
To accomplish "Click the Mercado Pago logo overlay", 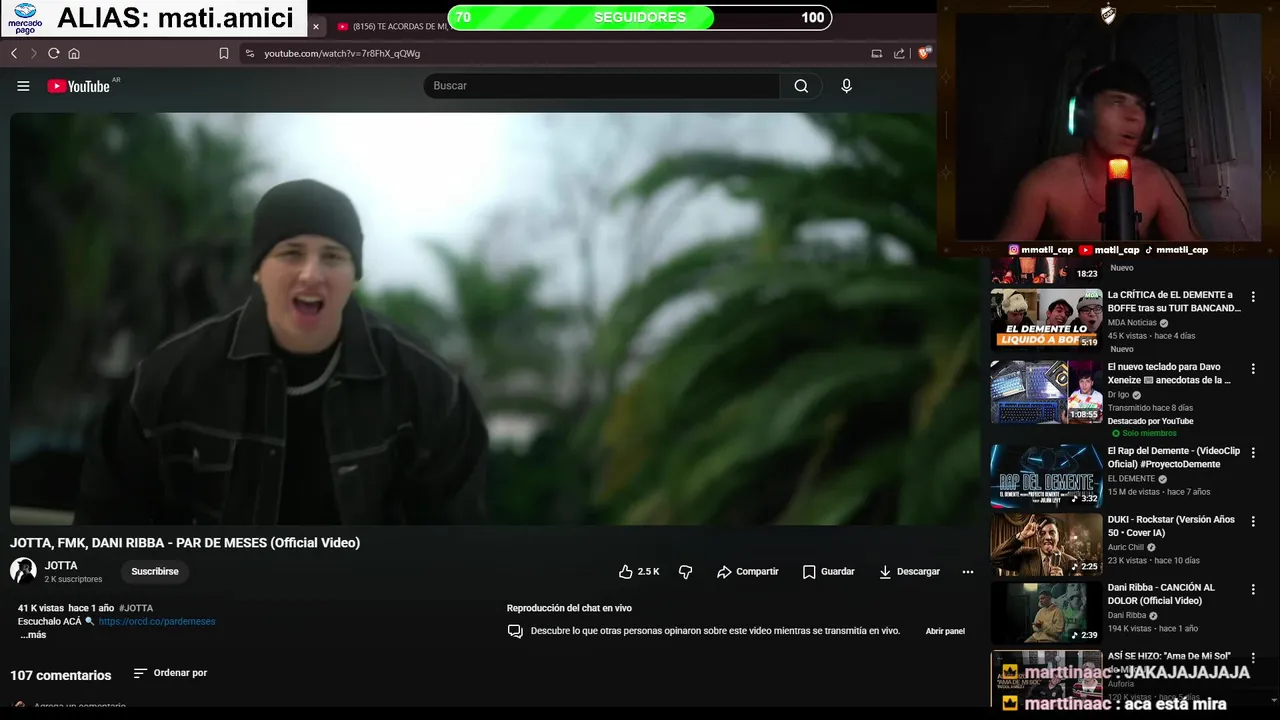I will tap(25, 18).
